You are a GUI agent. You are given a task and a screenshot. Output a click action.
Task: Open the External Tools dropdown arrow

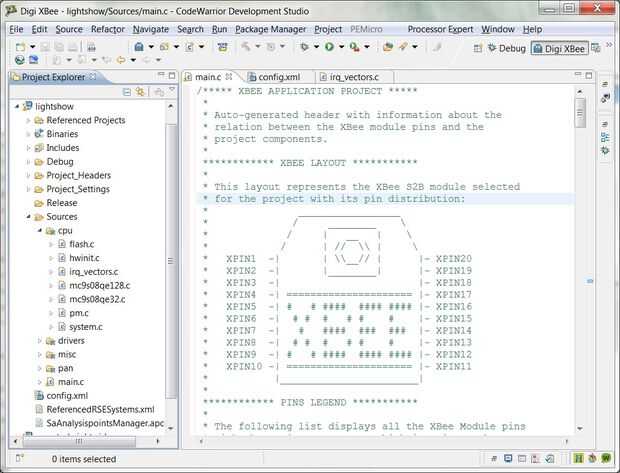tap(367, 47)
